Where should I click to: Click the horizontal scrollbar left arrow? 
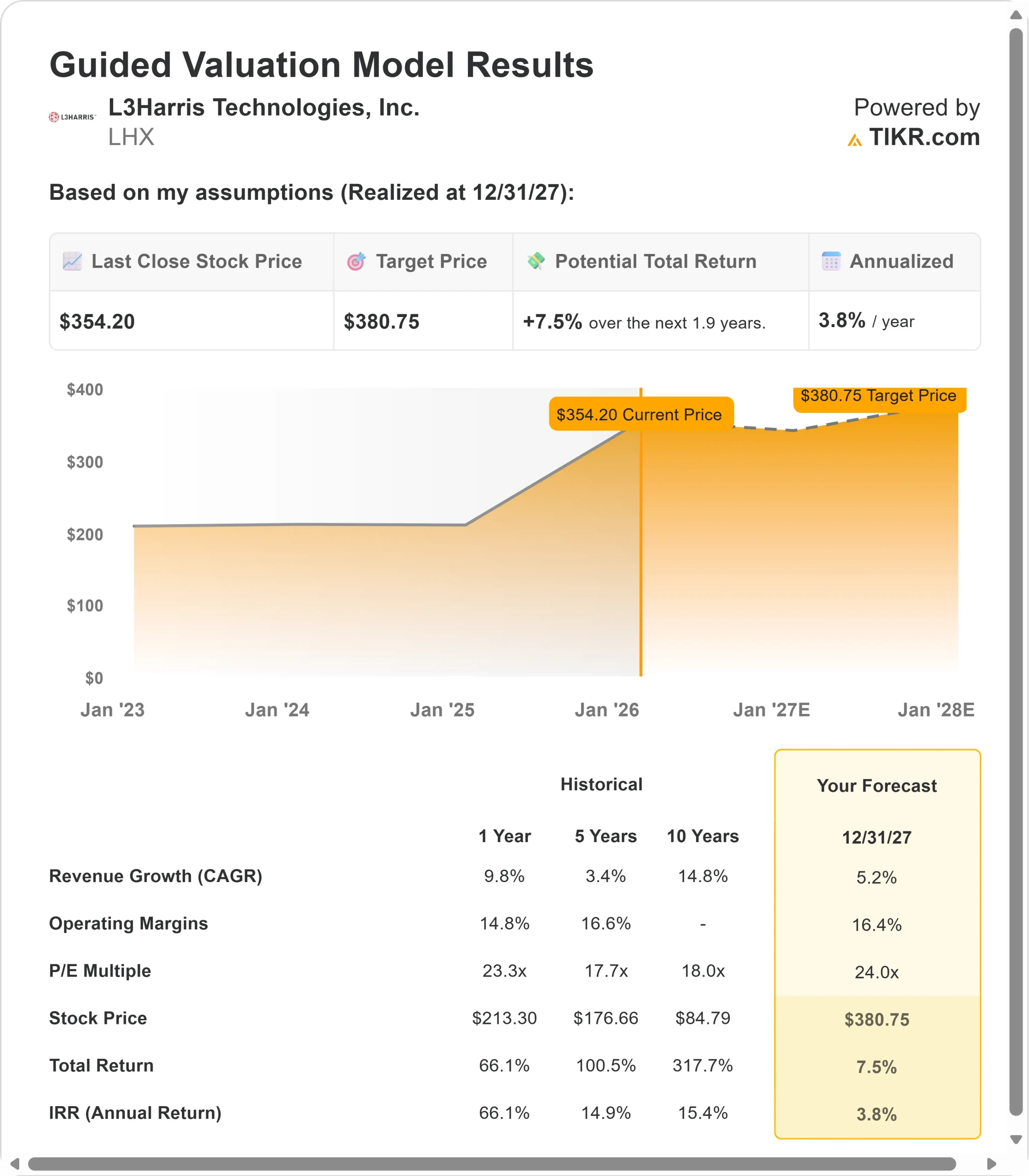point(15,1164)
